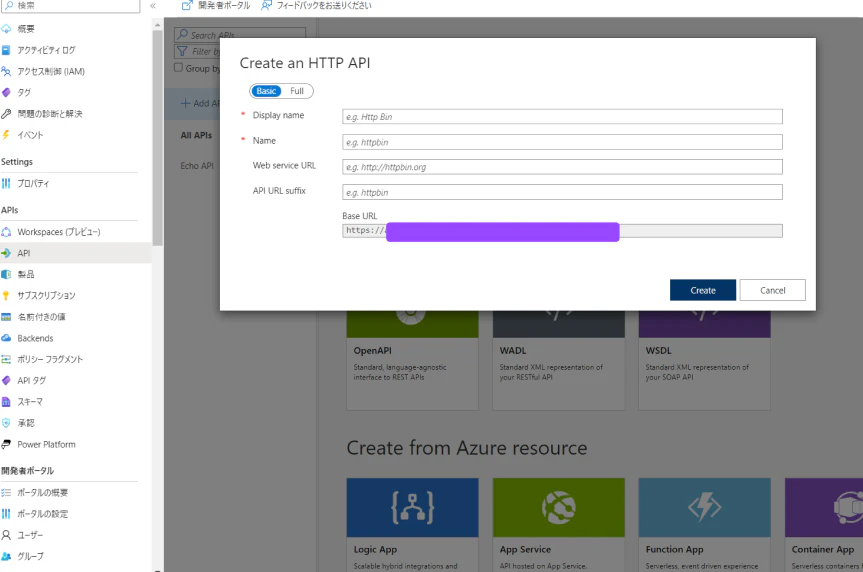Select Workspaces (プレビュー) icon
This screenshot has width=863, height=572.
6,232
